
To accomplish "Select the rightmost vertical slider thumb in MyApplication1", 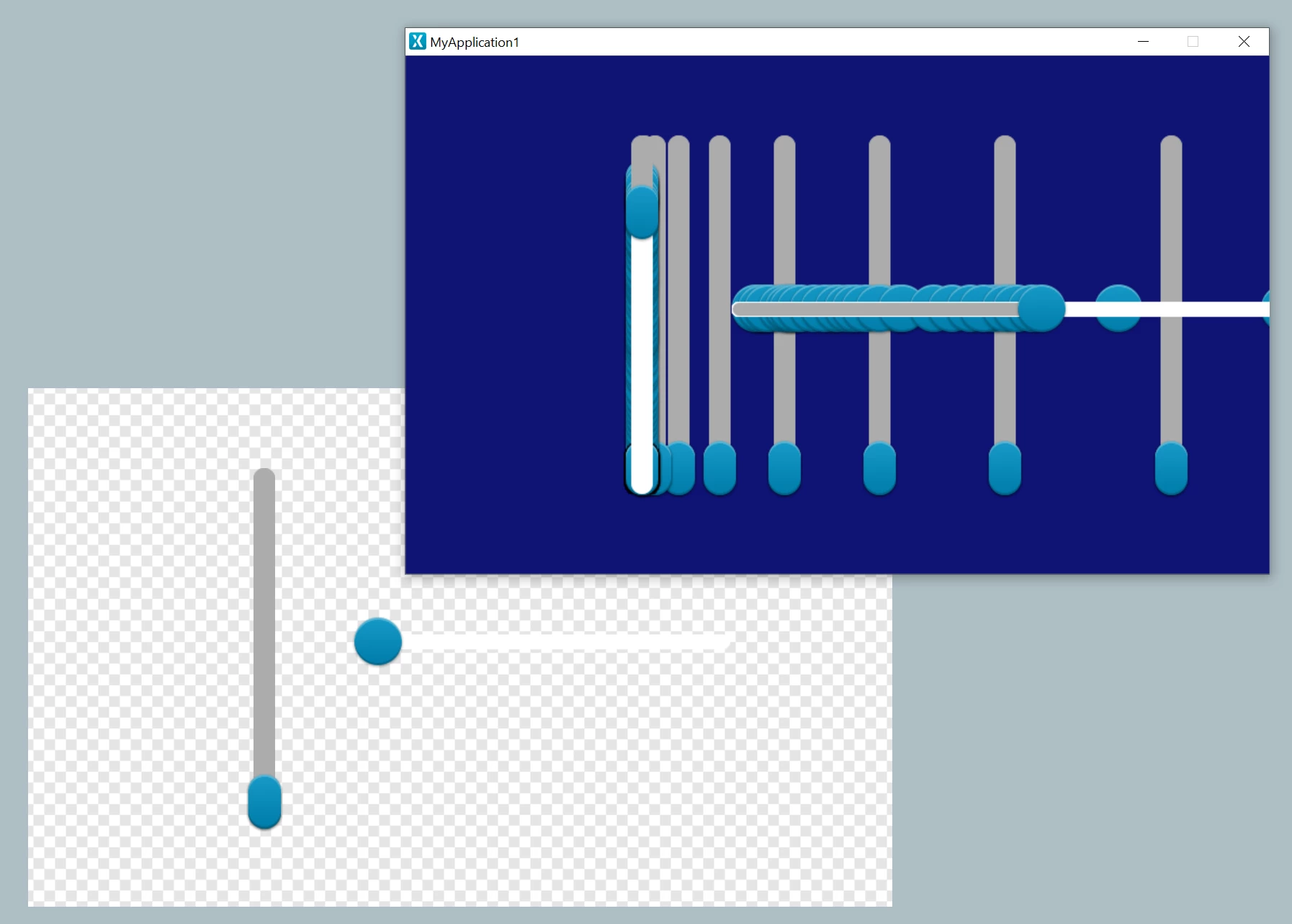I will [1171, 468].
